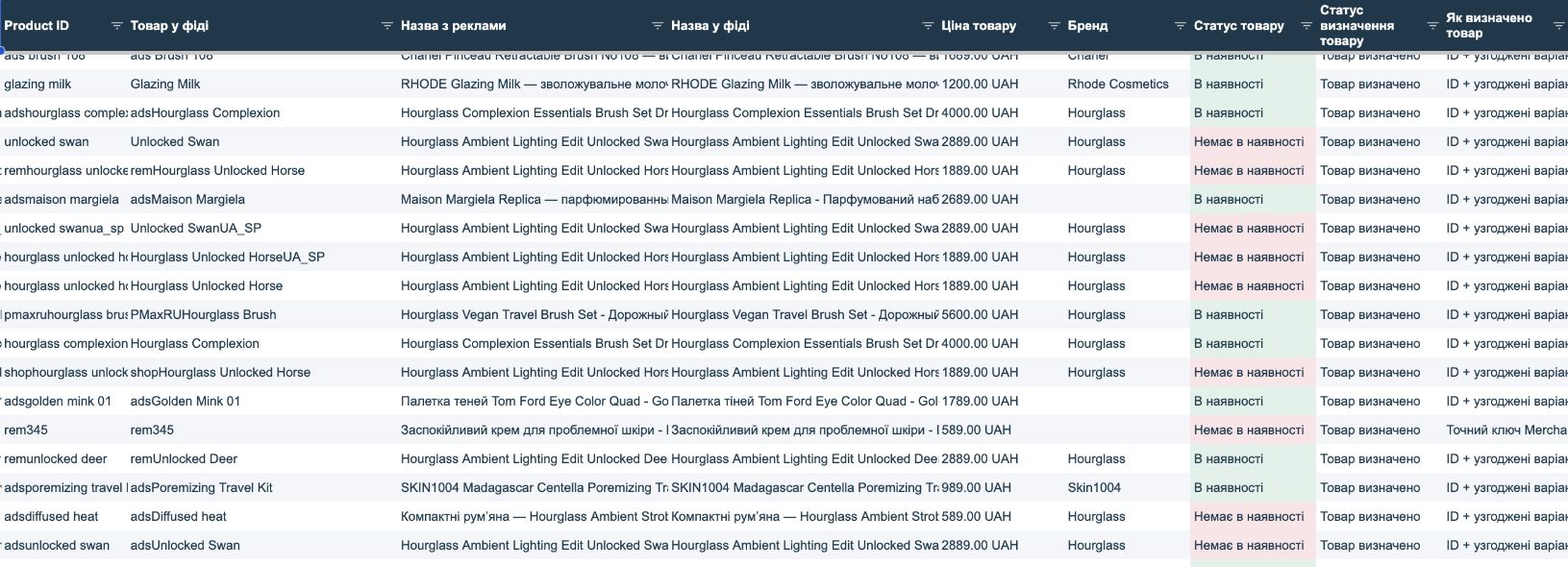Image resolution: width=1568 pixels, height=567 pixels.
Task: Open Як визначено товар filter dropdown
Action: (1558, 26)
